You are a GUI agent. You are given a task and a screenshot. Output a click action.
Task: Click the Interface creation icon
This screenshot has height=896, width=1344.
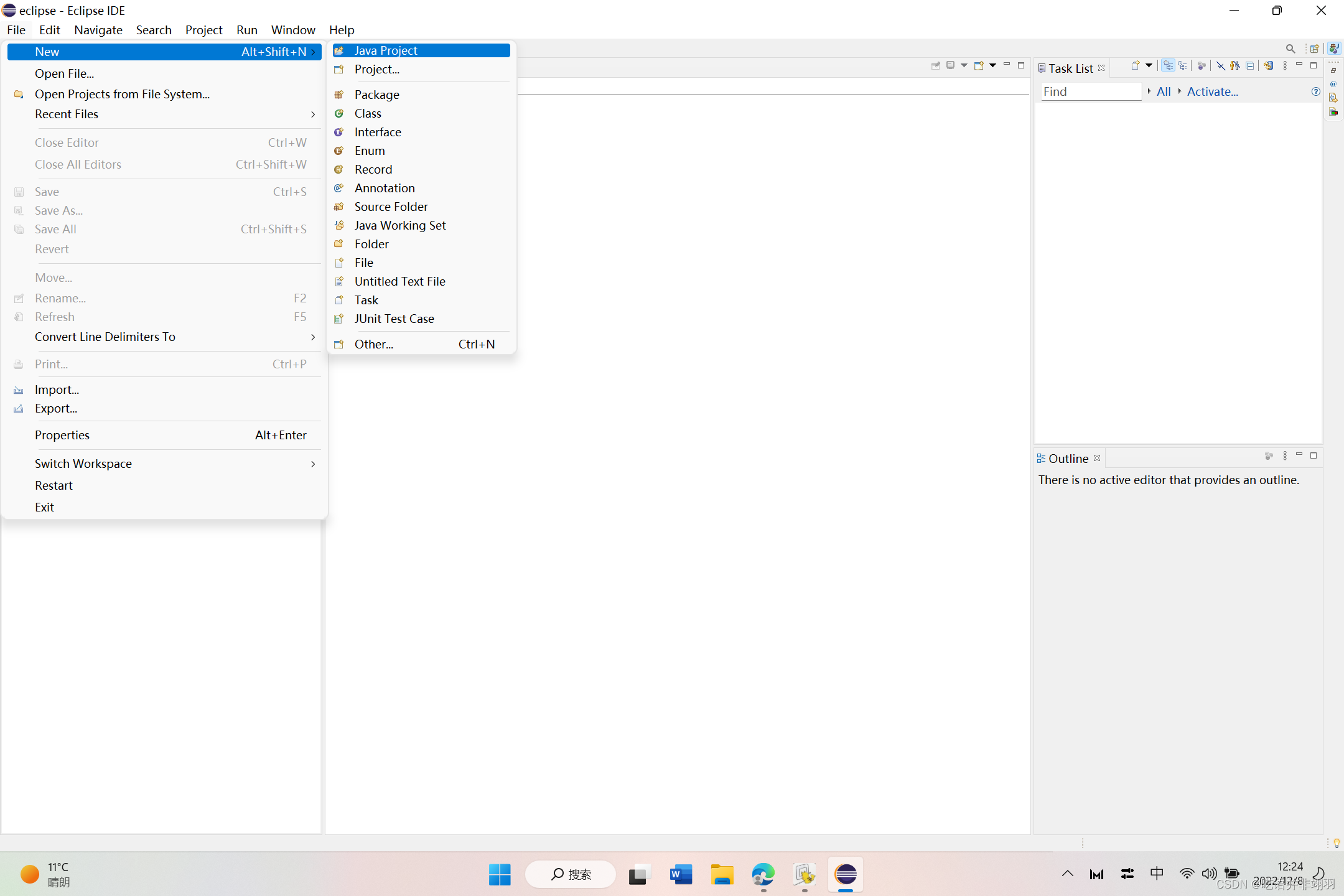click(340, 131)
